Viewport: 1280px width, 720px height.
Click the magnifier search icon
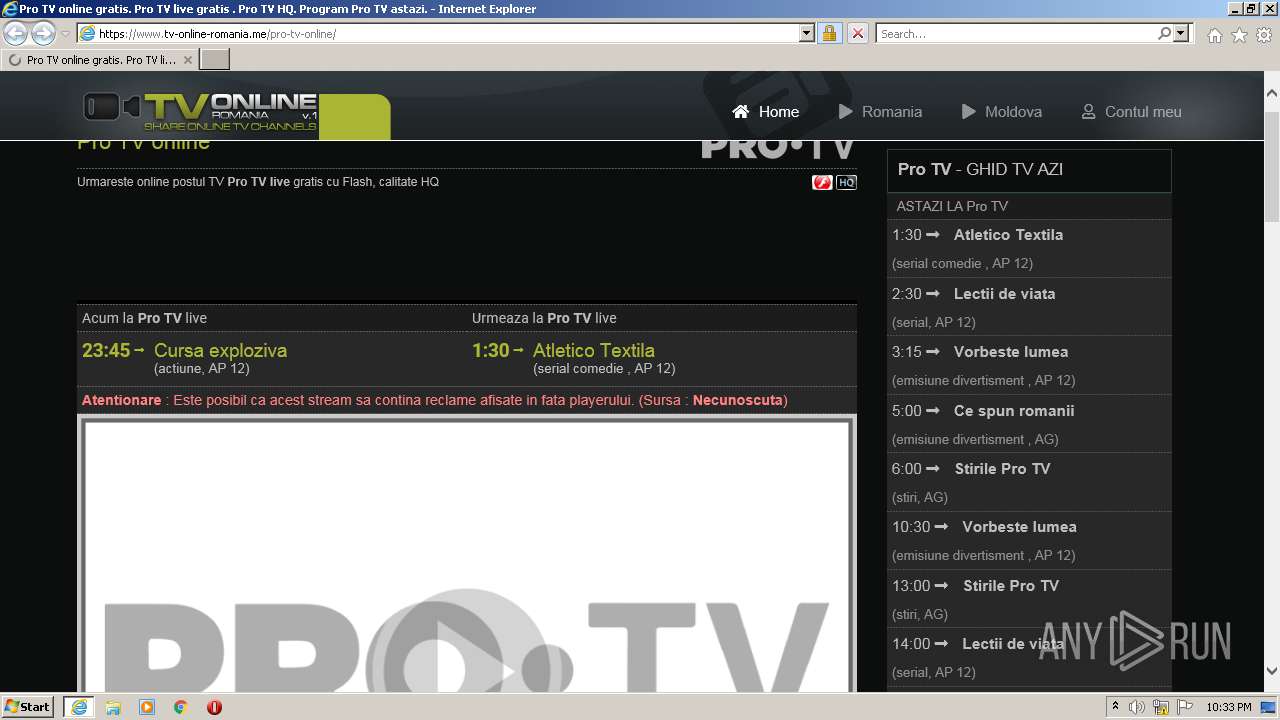1164,33
